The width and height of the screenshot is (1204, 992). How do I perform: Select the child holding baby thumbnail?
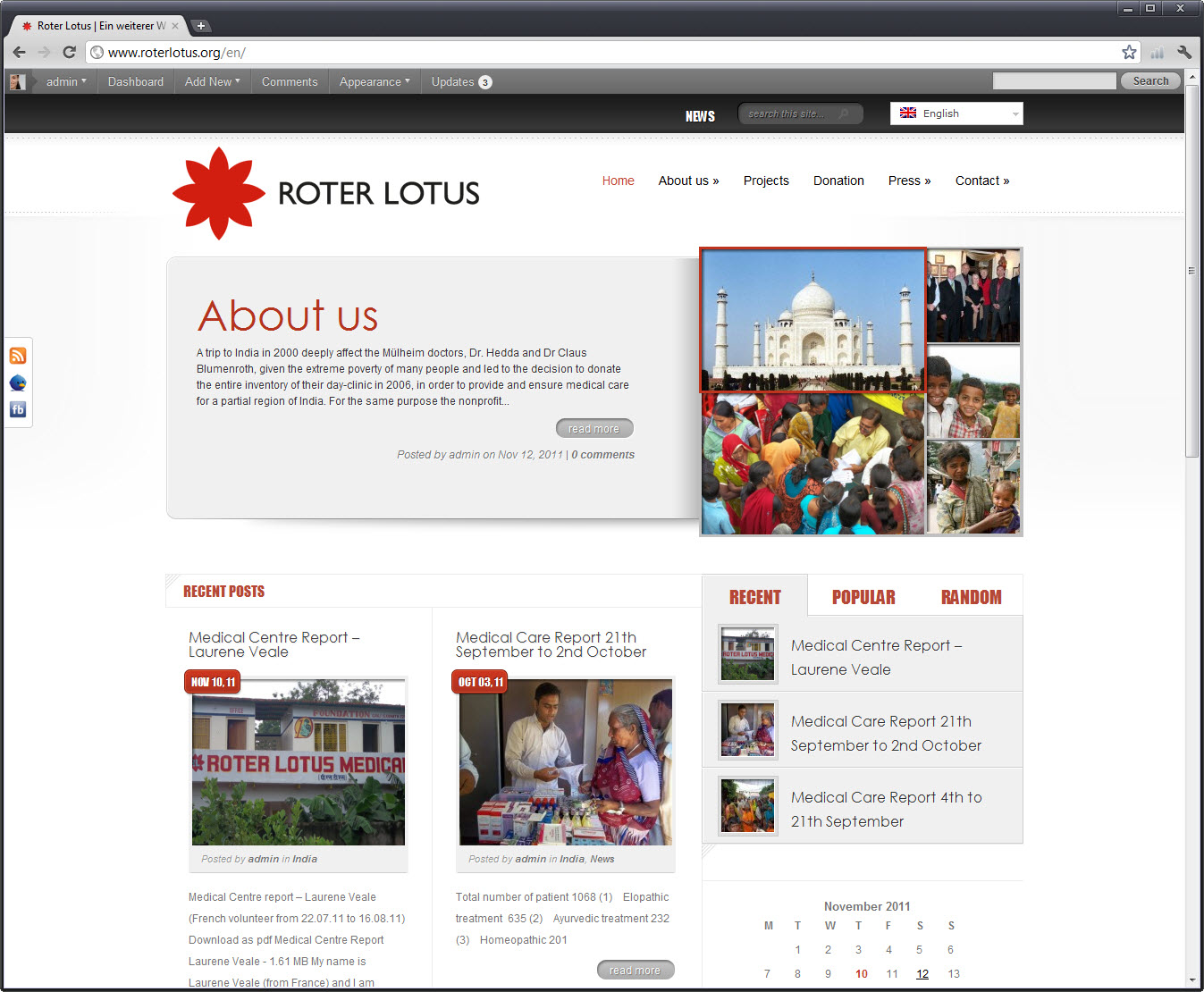click(973, 487)
